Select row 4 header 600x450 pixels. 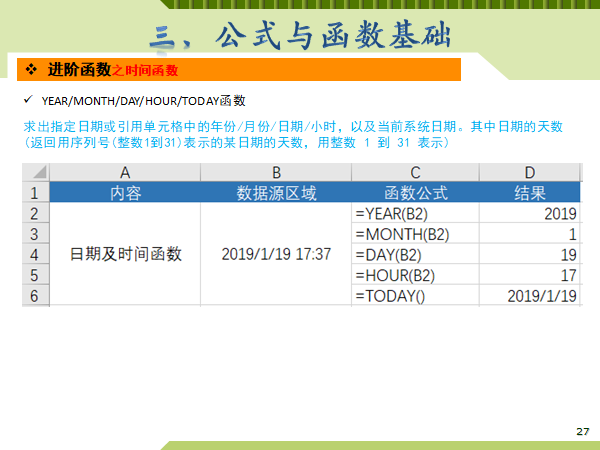[x=36, y=254]
